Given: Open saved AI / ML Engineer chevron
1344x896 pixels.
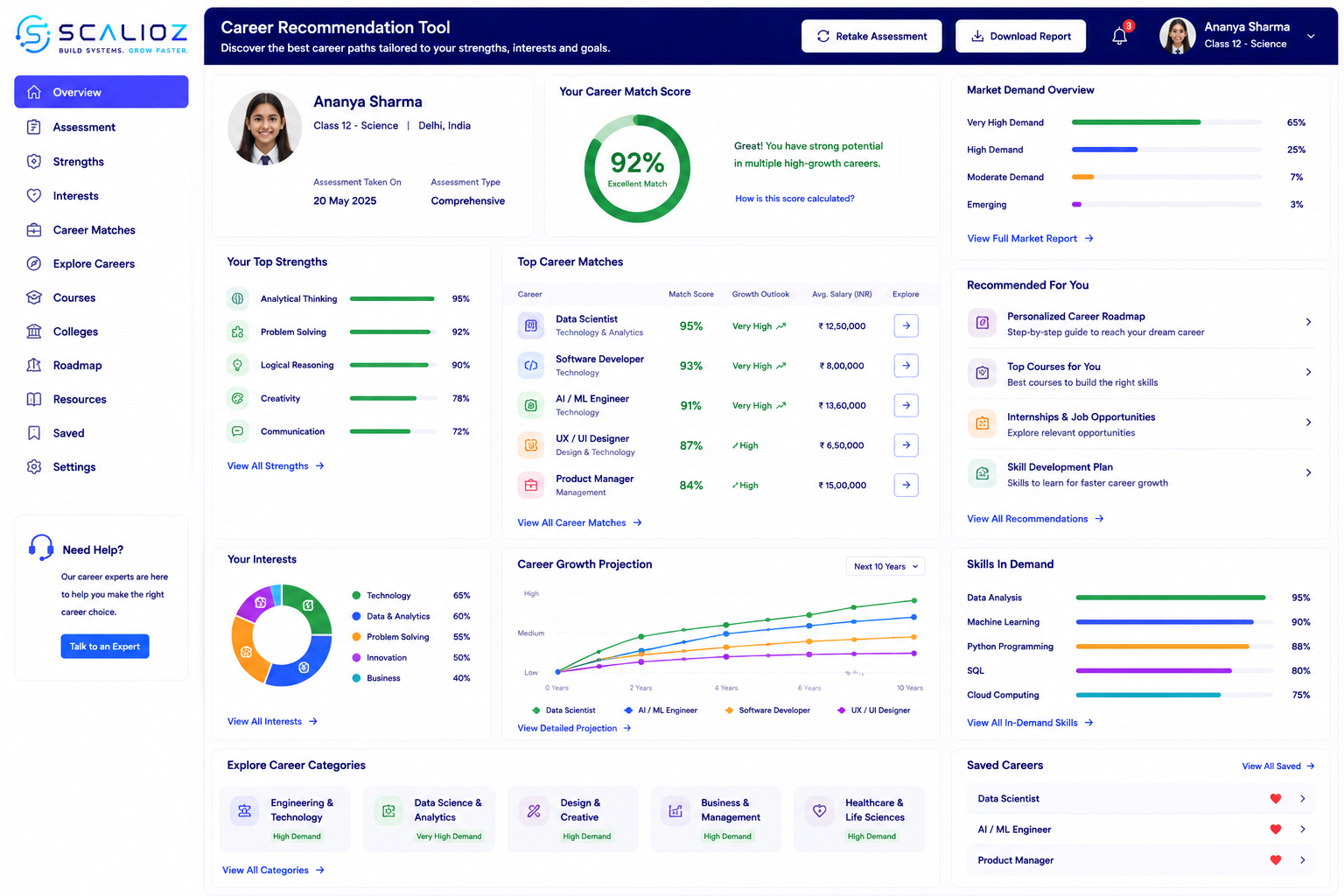Looking at the screenshot, I should click(x=1303, y=829).
